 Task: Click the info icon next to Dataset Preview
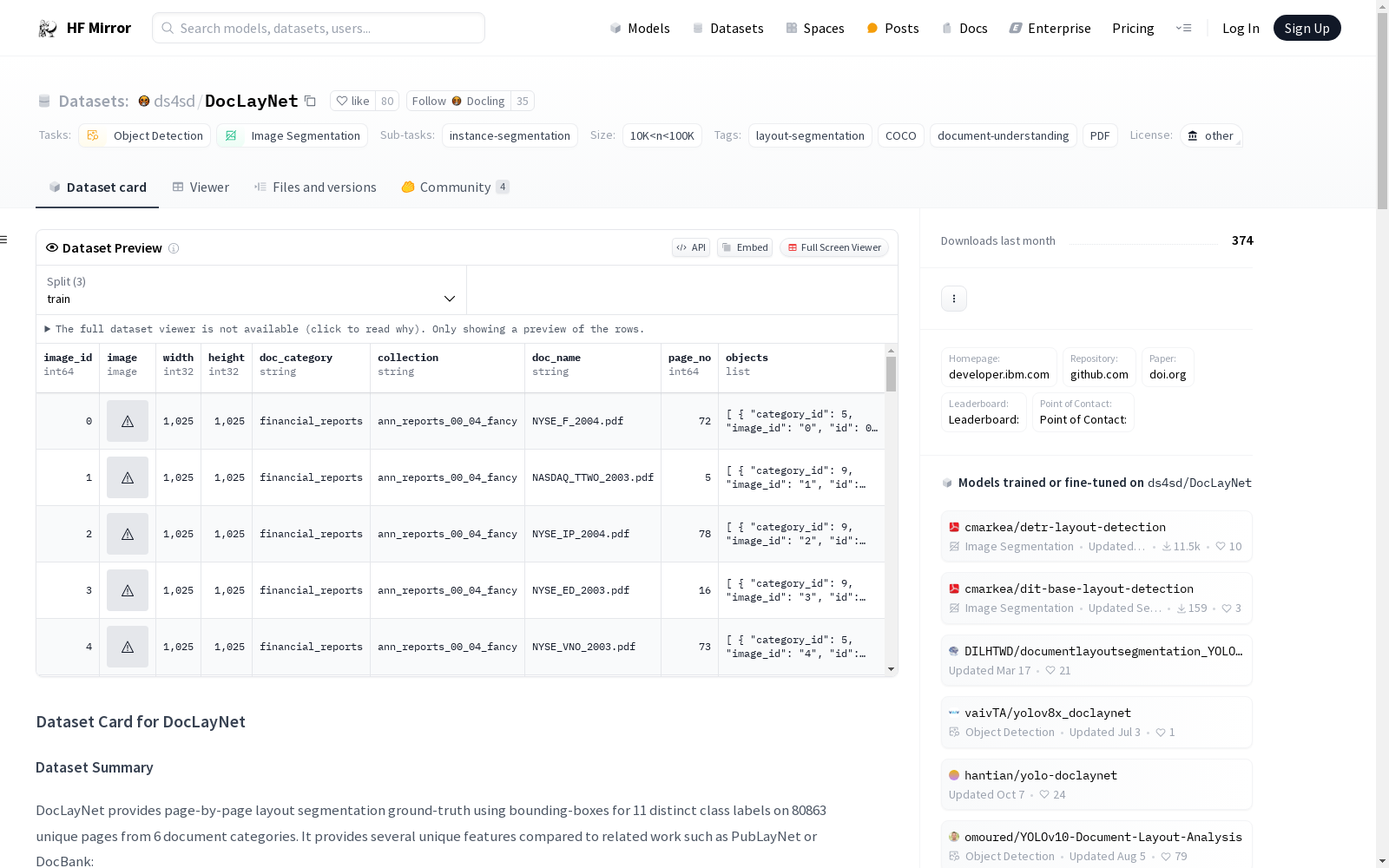(174, 248)
